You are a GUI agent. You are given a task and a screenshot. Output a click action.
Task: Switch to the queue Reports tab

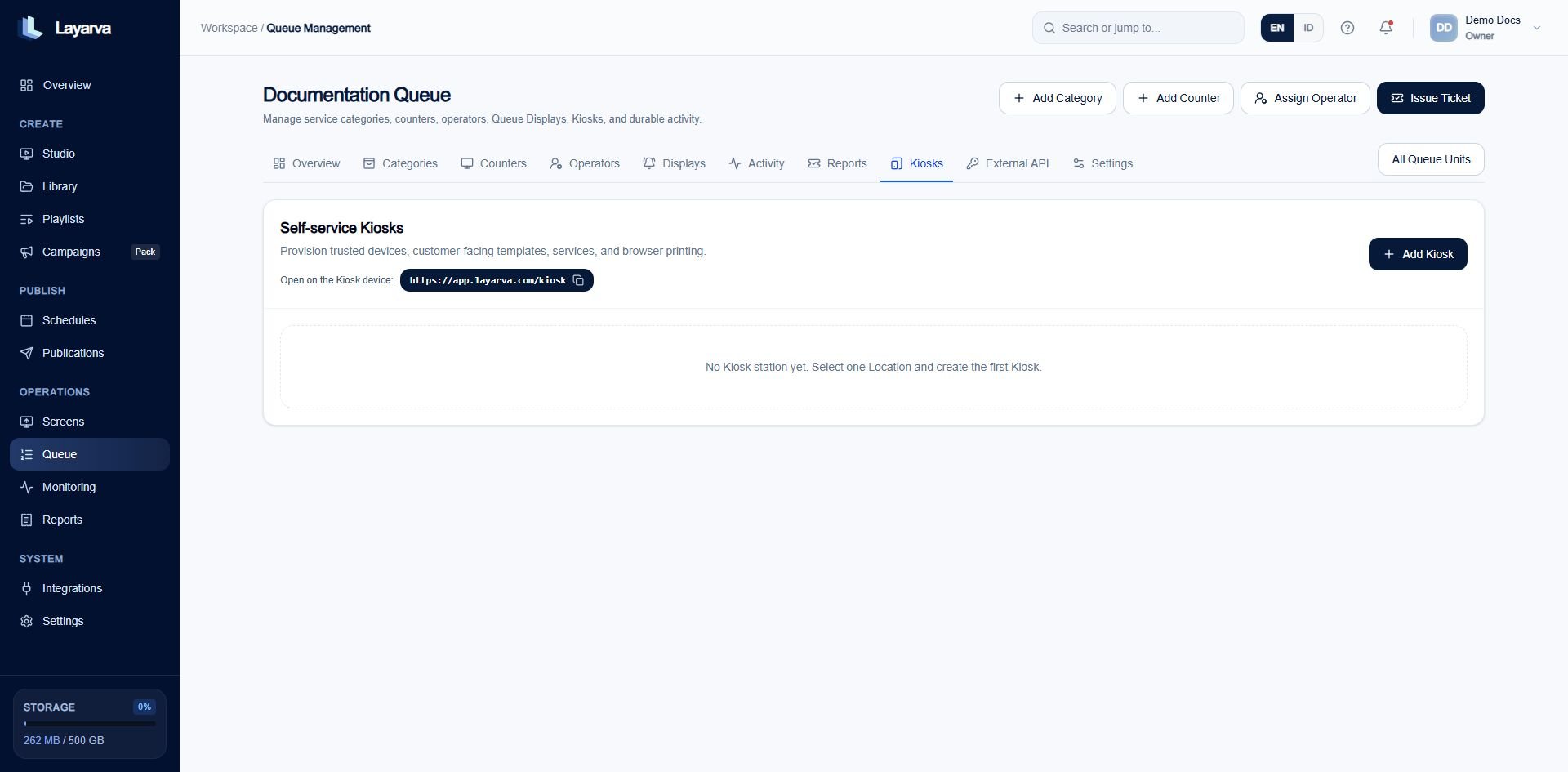837,163
